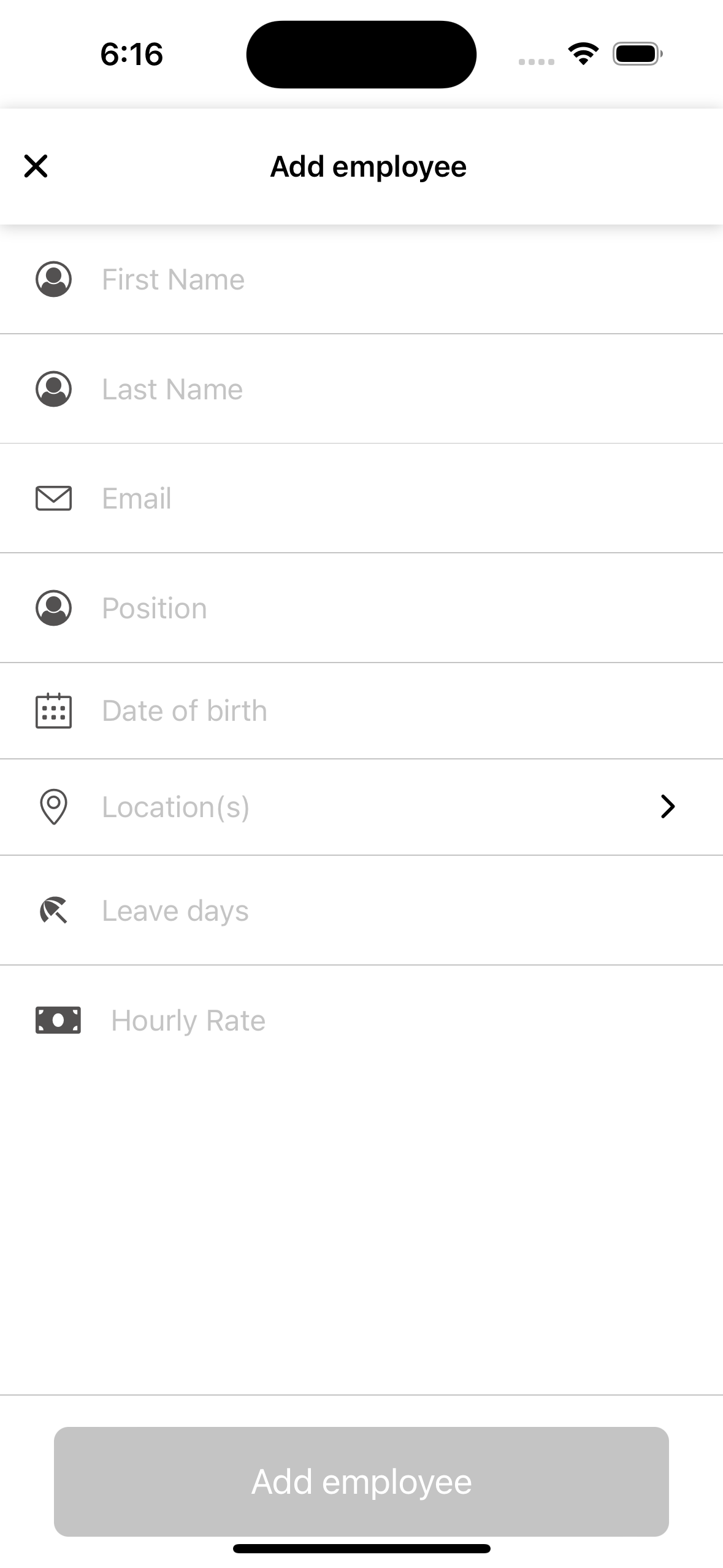Tap the envelope icon next to Email

pos(54,498)
